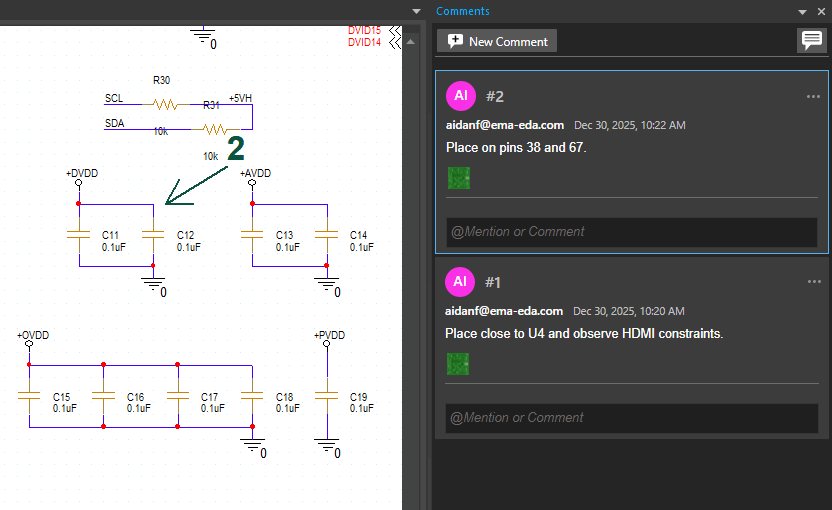Select capacitor C19 under +PVDD
The image size is (832, 510).
click(x=327, y=397)
